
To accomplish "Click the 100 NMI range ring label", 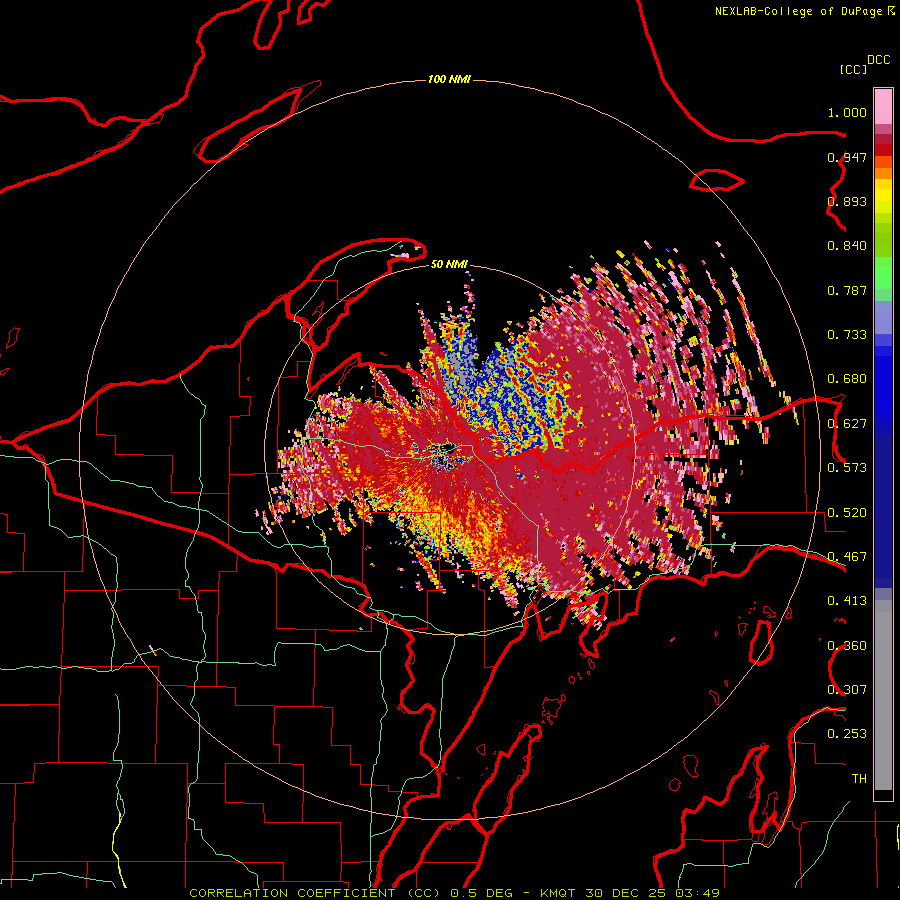I will (449, 79).
